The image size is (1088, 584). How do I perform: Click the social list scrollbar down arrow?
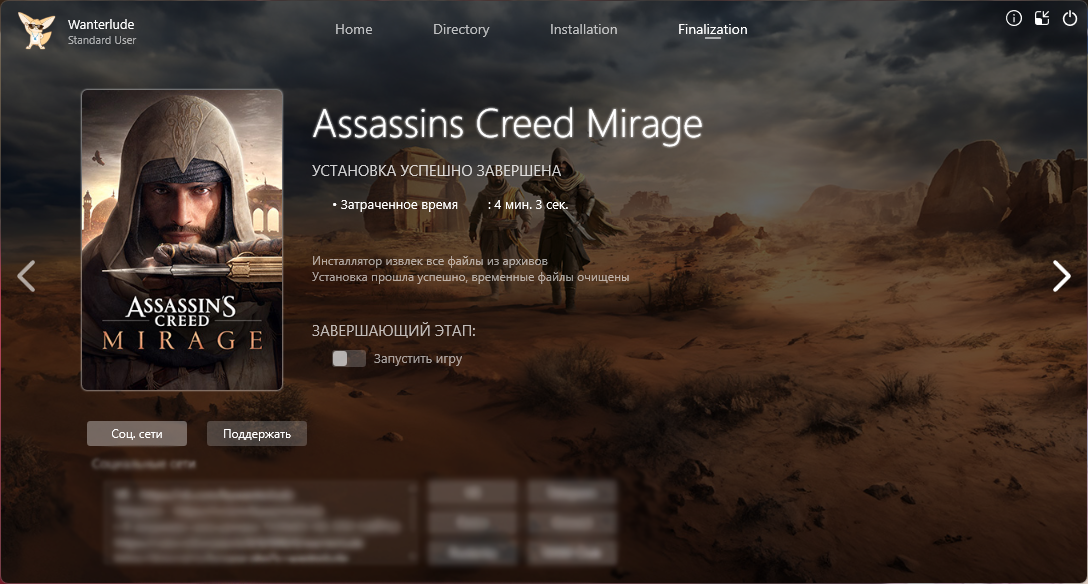(413, 556)
